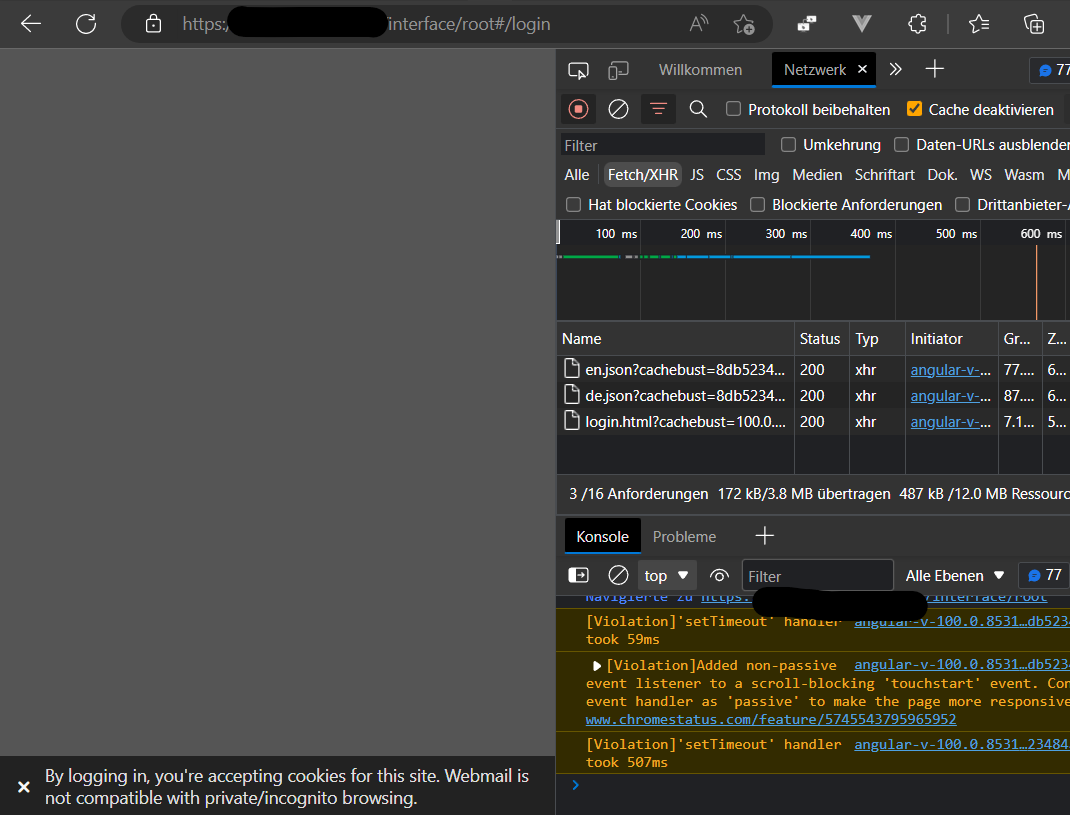Add page to favorites star icon
This screenshot has width=1070, height=815.
pyautogui.click(x=743, y=24)
